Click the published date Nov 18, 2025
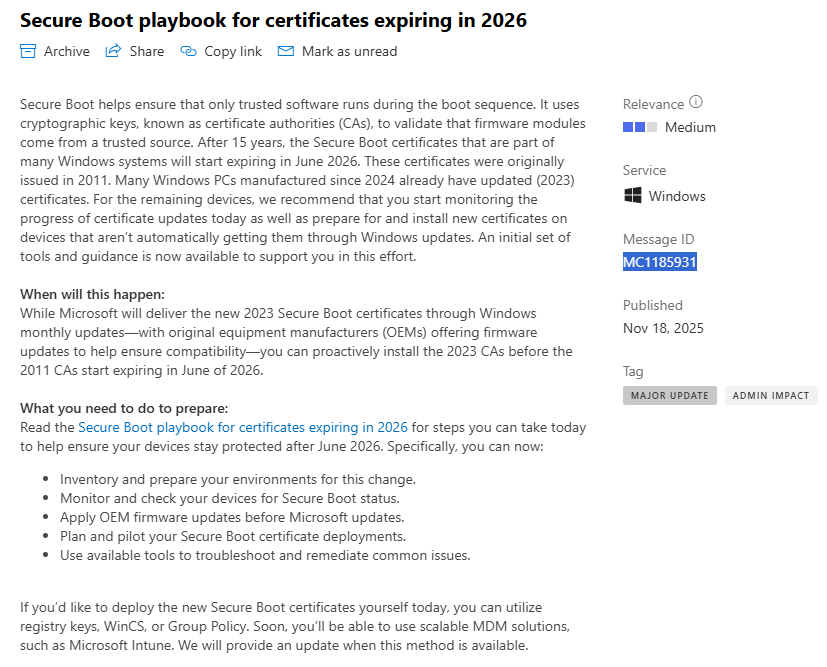The image size is (827, 667). click(x=663, y=328)
